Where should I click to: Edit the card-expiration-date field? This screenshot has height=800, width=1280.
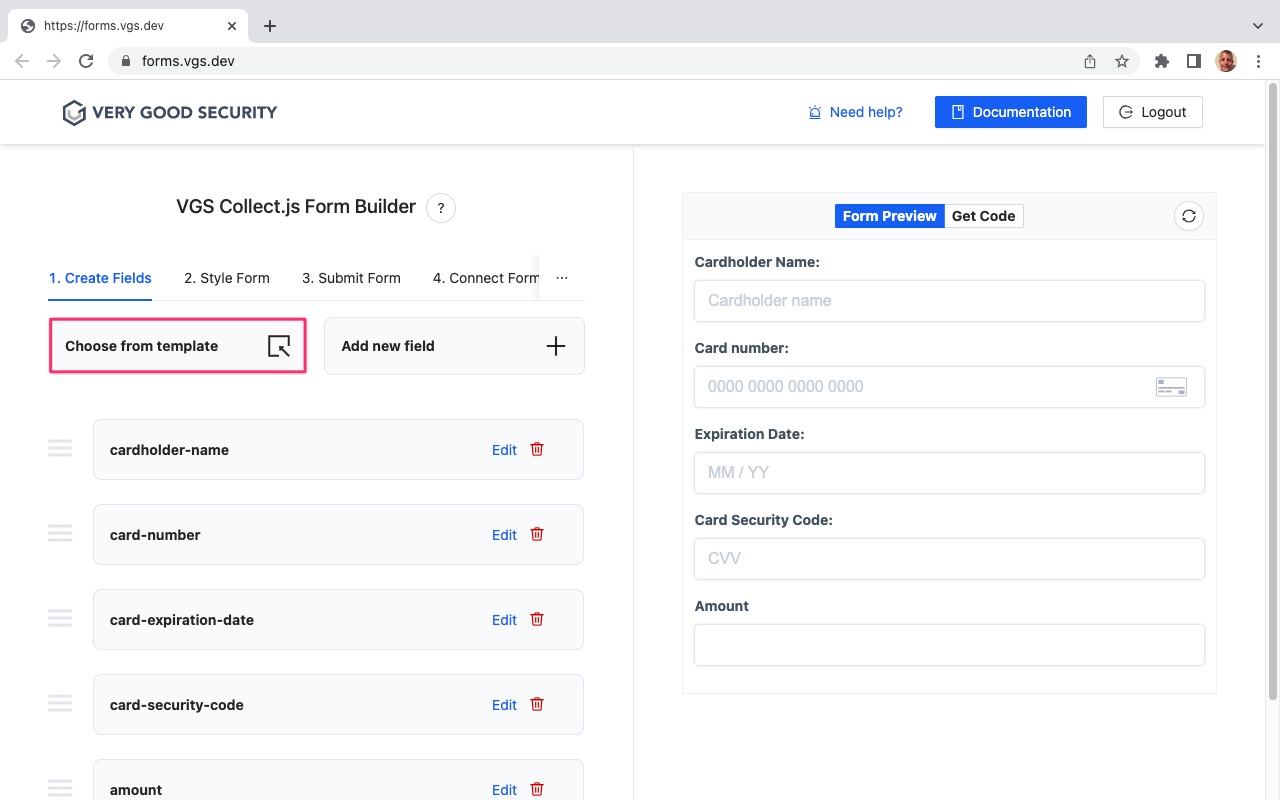504,620
